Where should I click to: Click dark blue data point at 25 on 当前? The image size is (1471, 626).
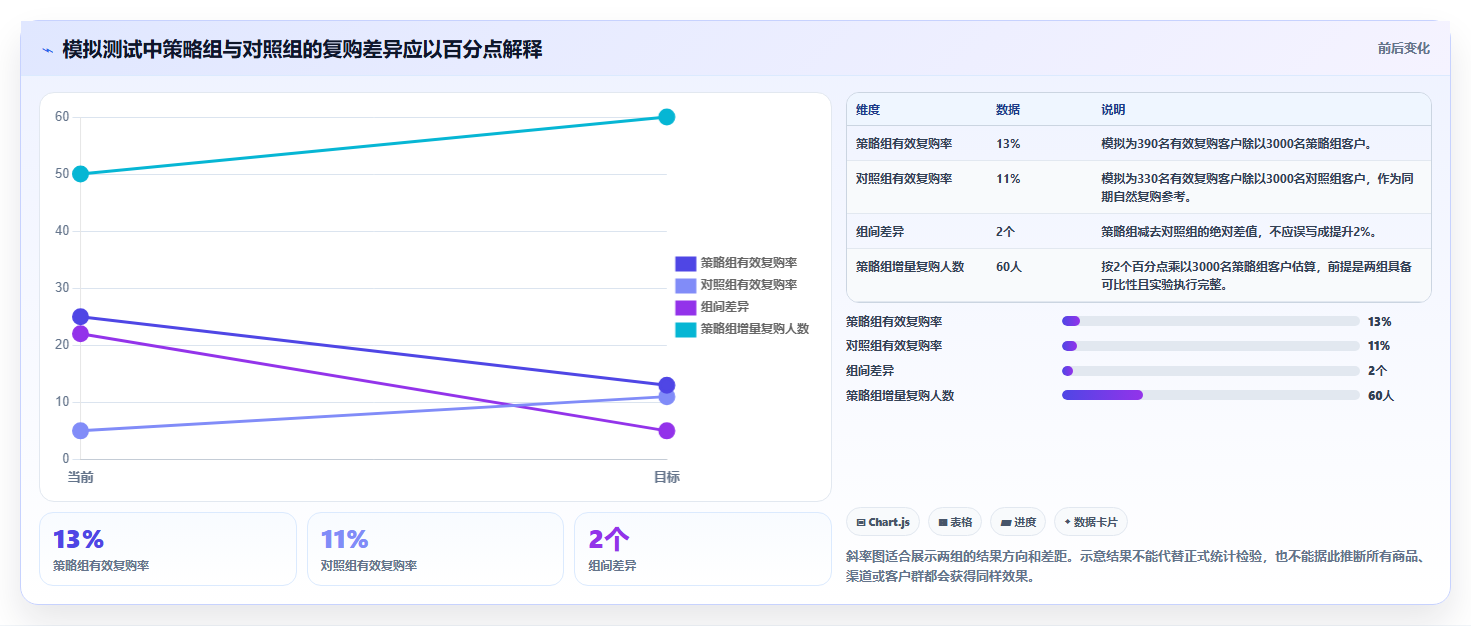(x=81, y=317)
